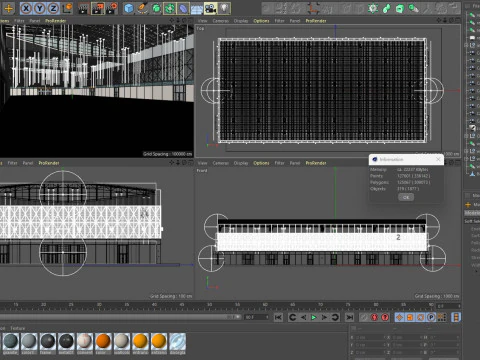
Task: Click OK in the Information dialog
Action: tap(406, 197)
